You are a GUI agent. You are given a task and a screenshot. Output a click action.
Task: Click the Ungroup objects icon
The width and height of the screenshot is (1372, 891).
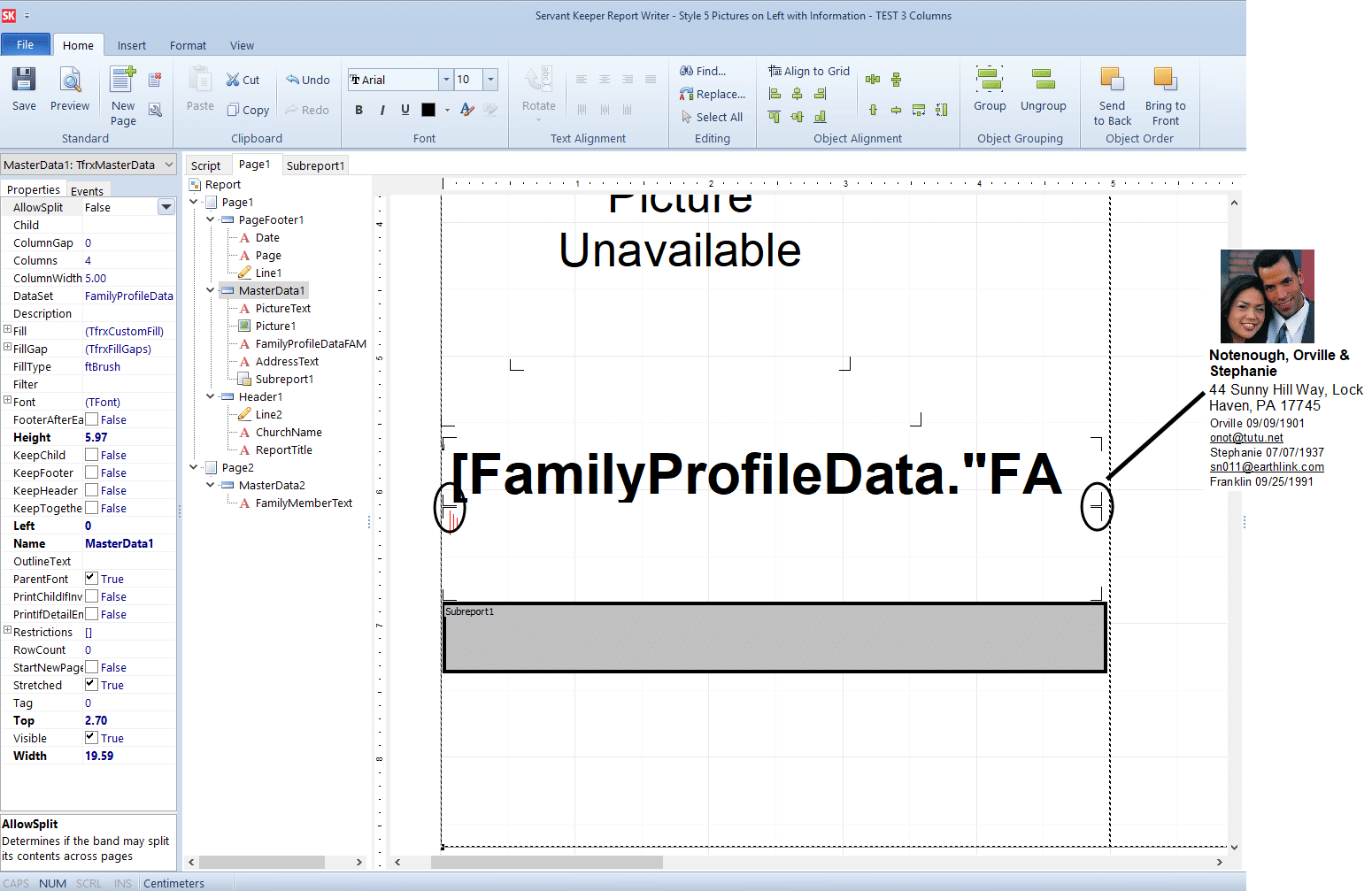point(1043,88)
